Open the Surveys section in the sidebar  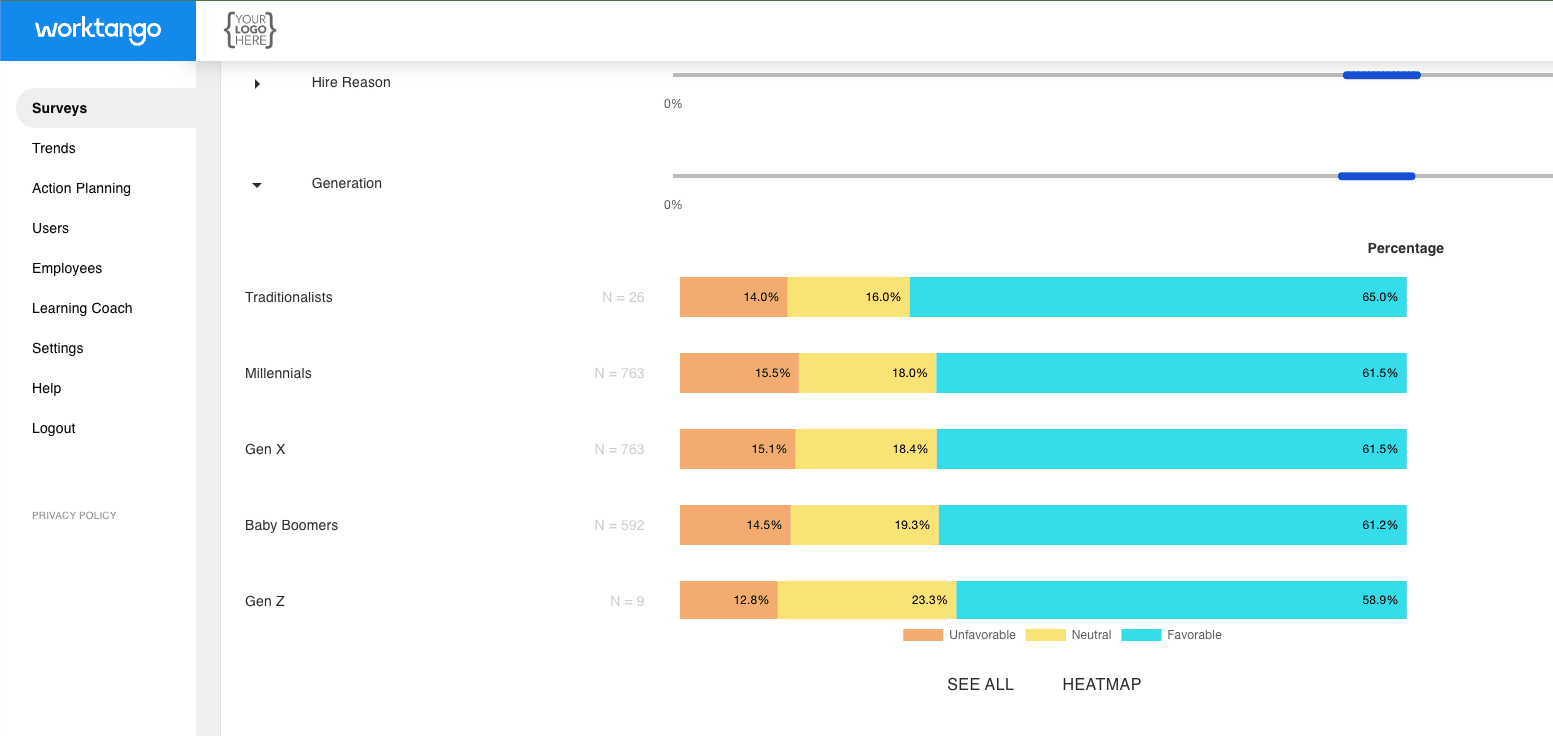59,108
